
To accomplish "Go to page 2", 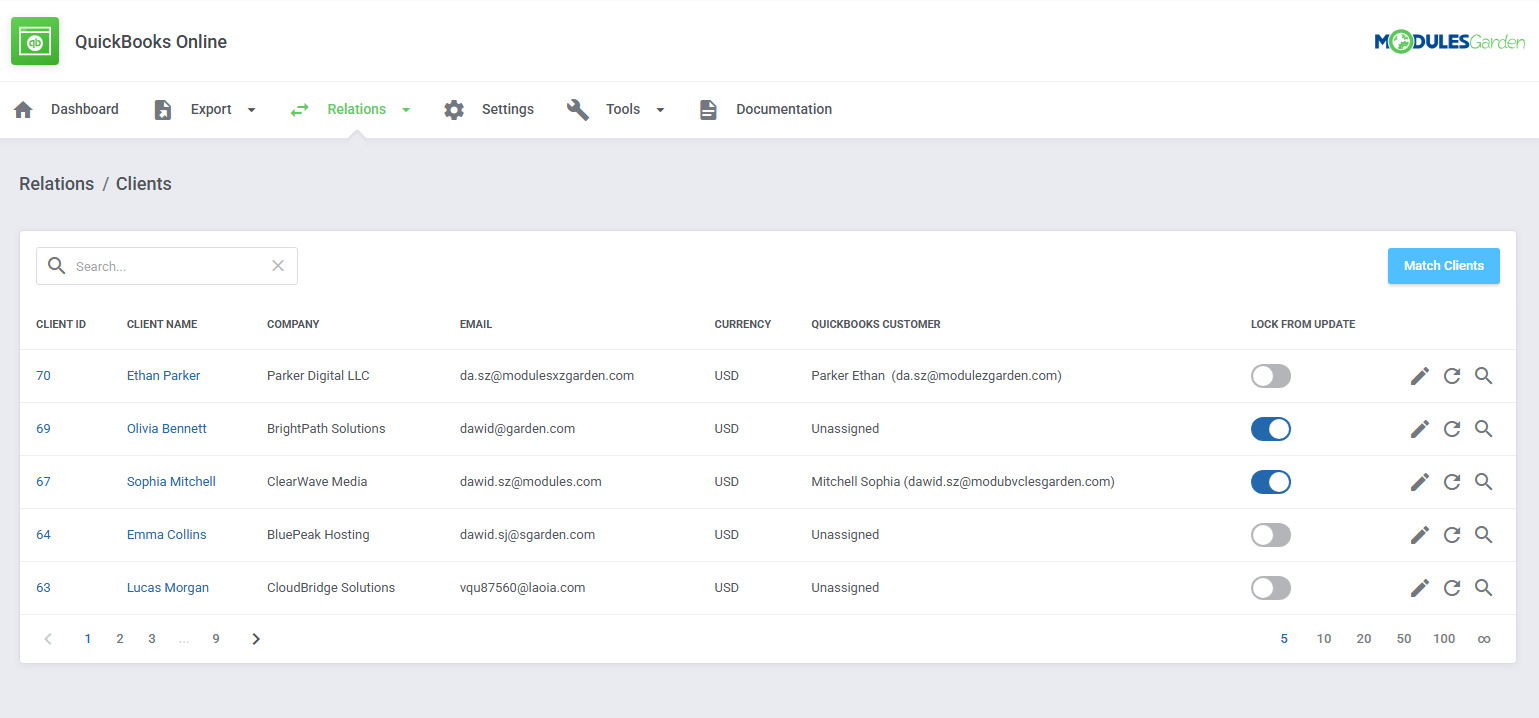I will click(x=120, y=639).
